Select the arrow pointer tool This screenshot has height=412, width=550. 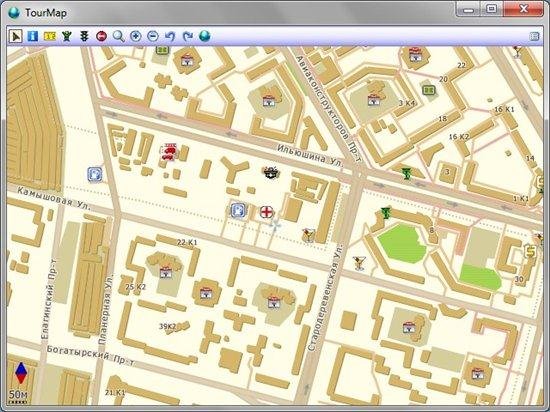(x=15, y=36)
